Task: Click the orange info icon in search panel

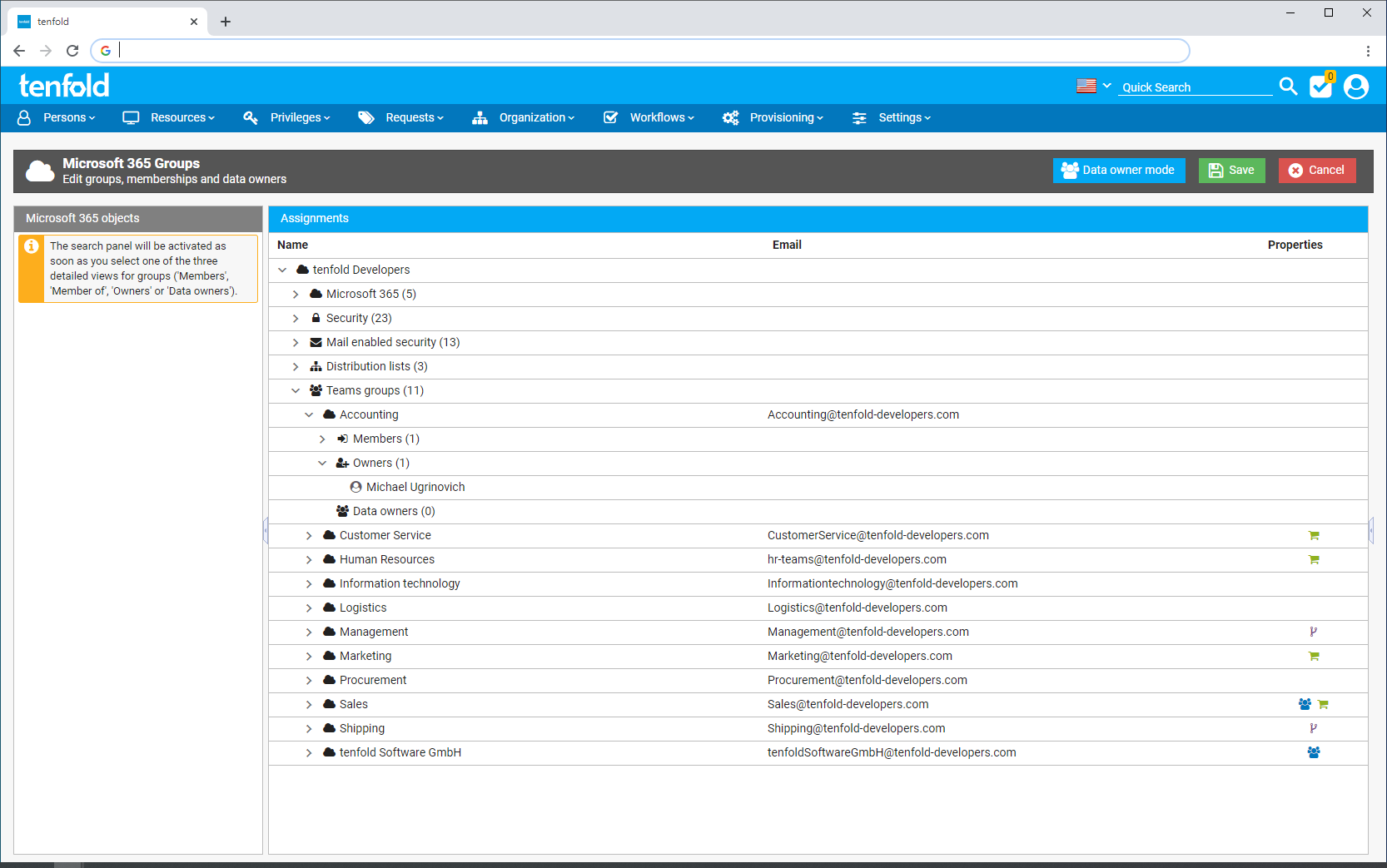Action: 32,246
